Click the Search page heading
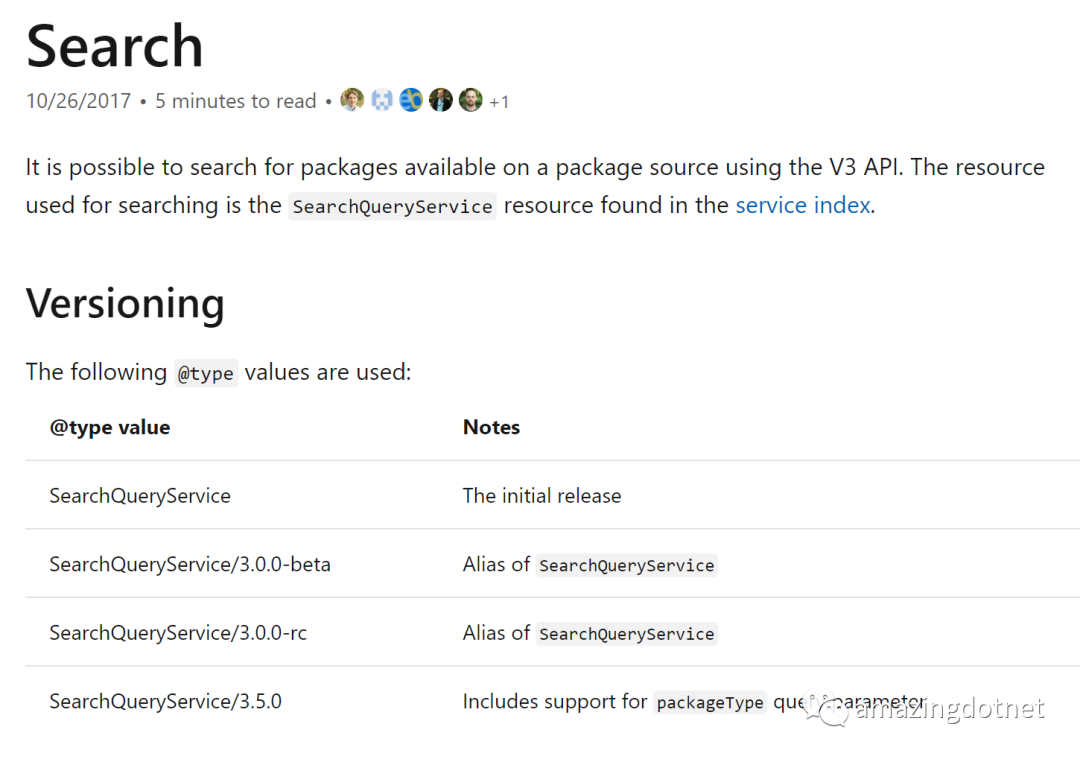 click(x=114, y=46)
